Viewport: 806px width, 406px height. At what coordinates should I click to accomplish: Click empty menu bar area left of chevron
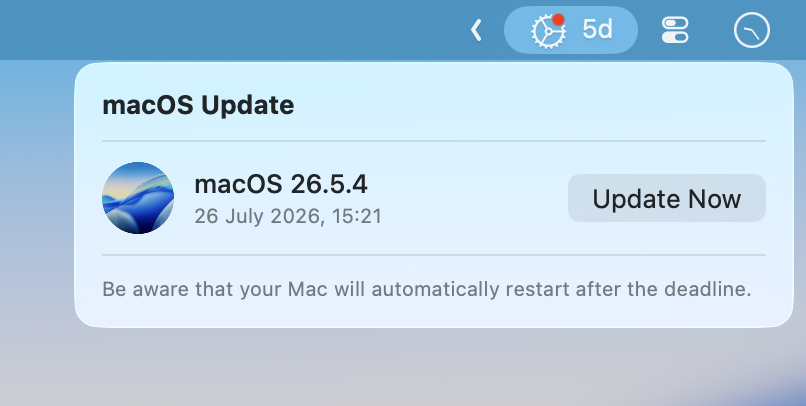click(231, 30)
